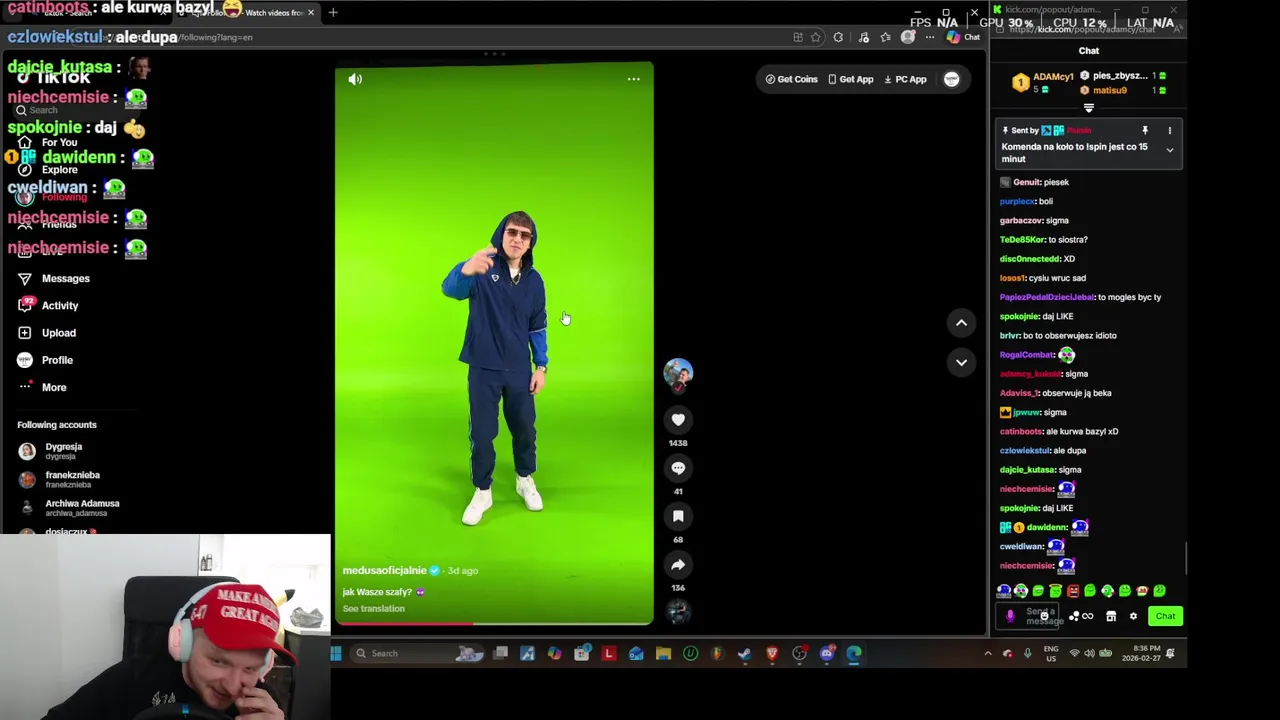Mute the TikTok video sound
The height and width of the screenshot is (720, 1280).
point(355,79)
